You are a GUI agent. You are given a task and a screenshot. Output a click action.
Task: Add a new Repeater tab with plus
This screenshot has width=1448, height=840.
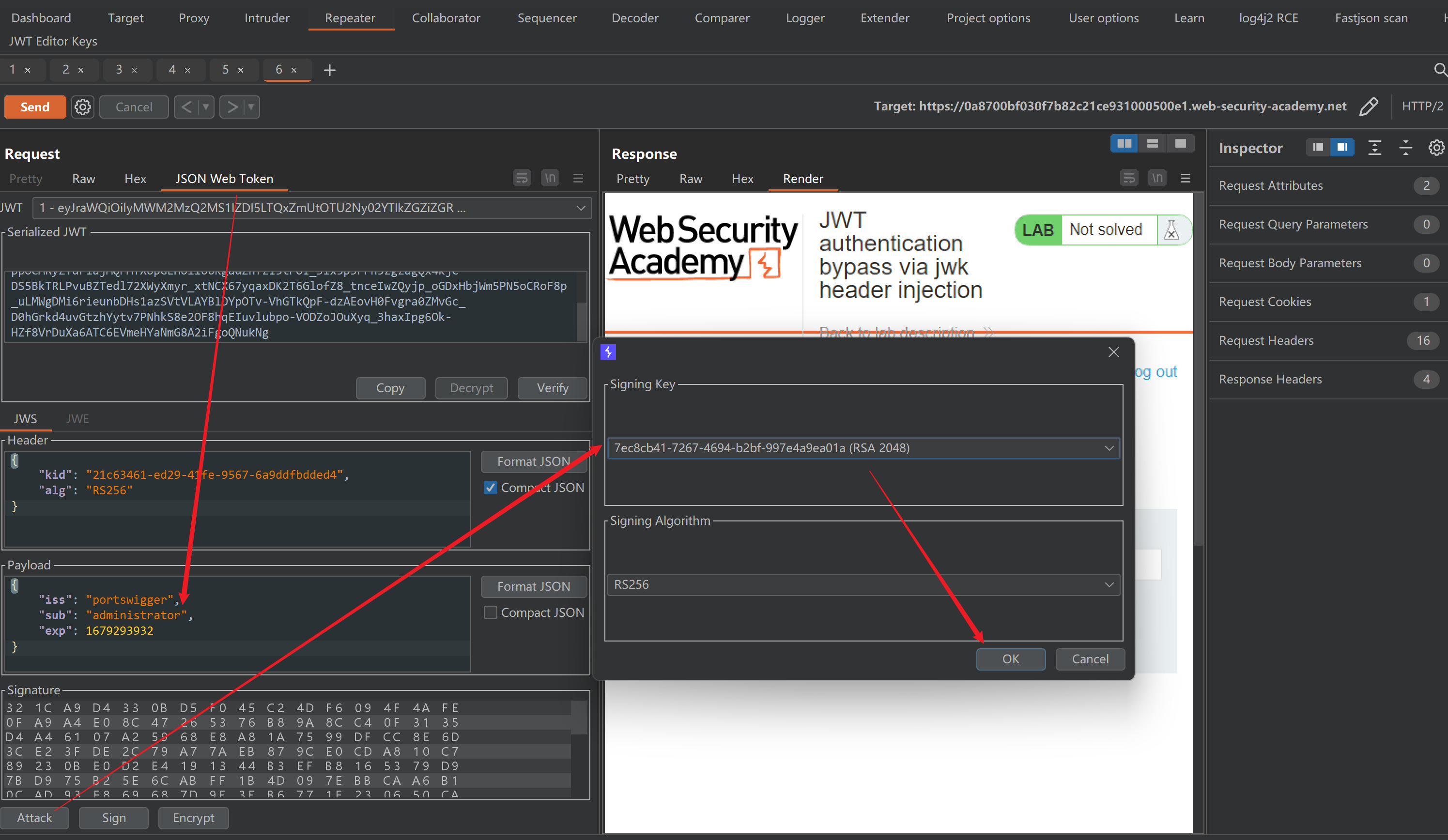coord(329,70)
